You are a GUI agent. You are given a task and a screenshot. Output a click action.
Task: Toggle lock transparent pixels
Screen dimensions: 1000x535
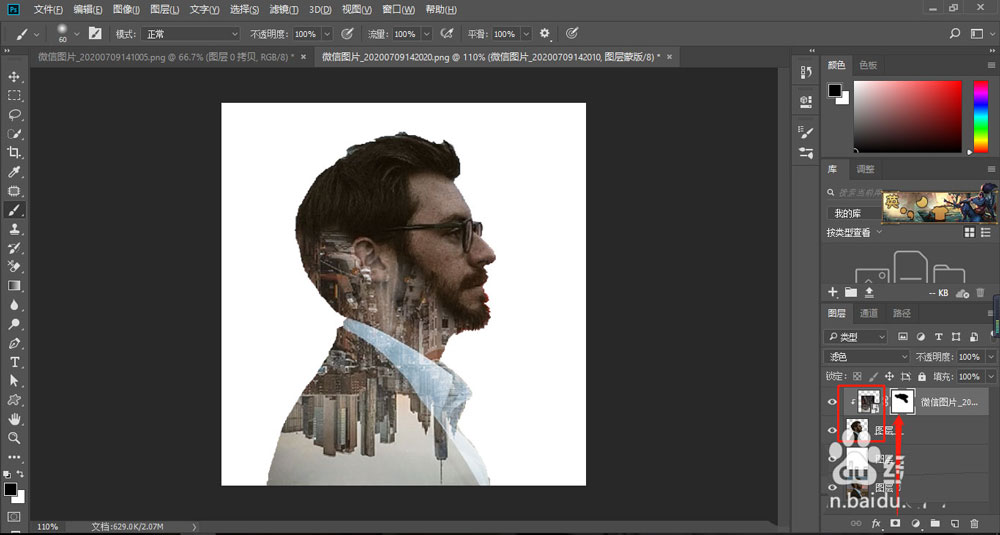click(x=857, y=377)
